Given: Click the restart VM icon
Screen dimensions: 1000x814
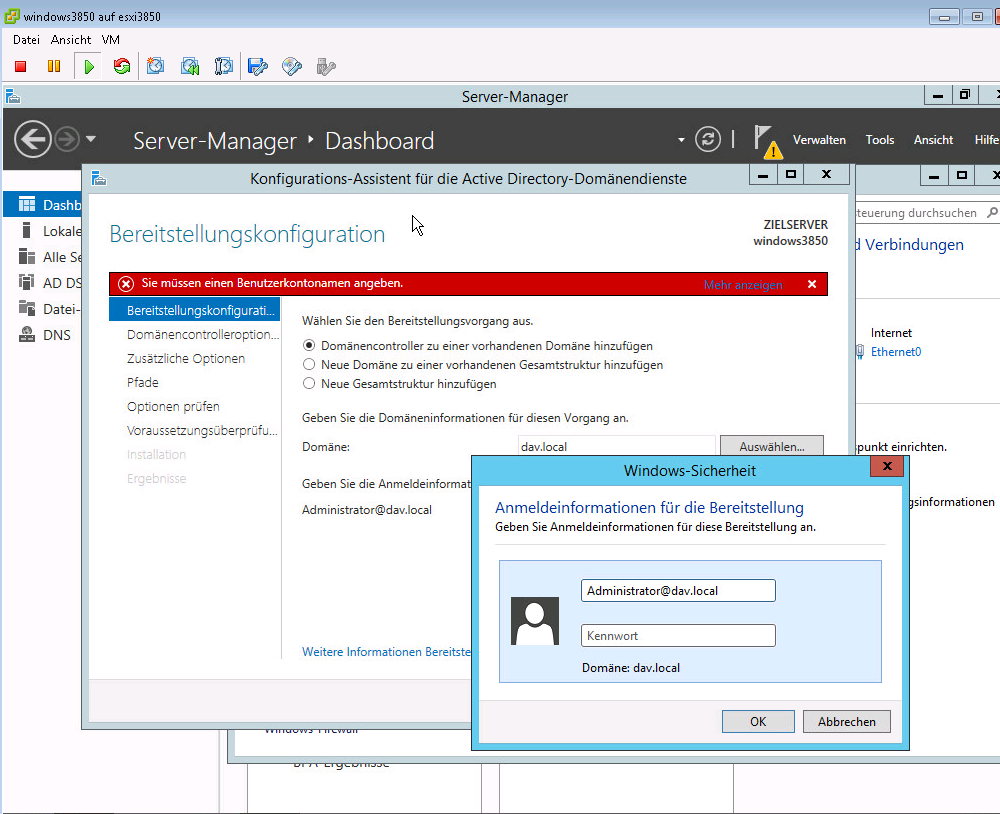Looking at the screenshot, I should point(122,67).
